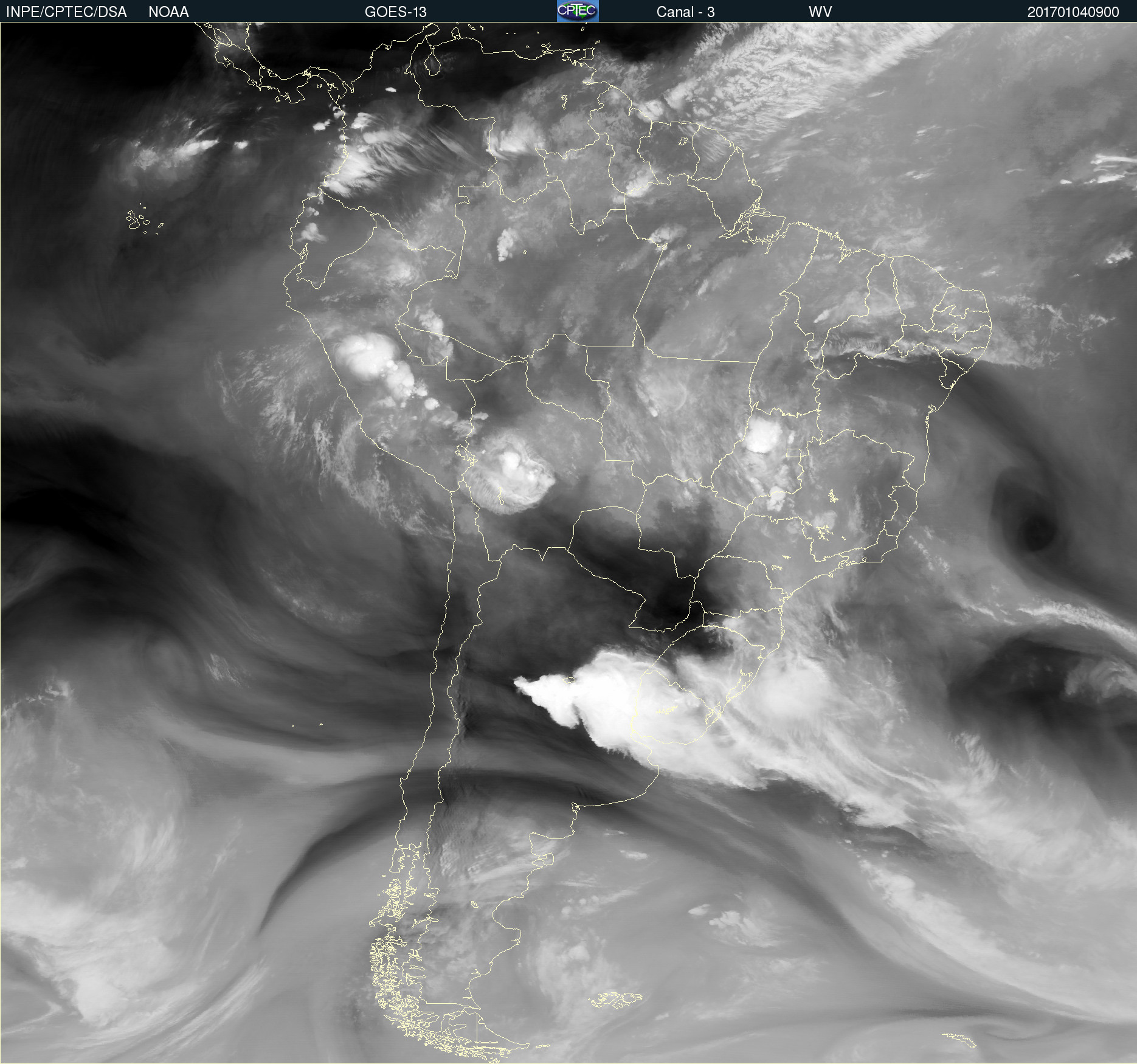Click the GOES-13 satellite label

click(396, 12)
